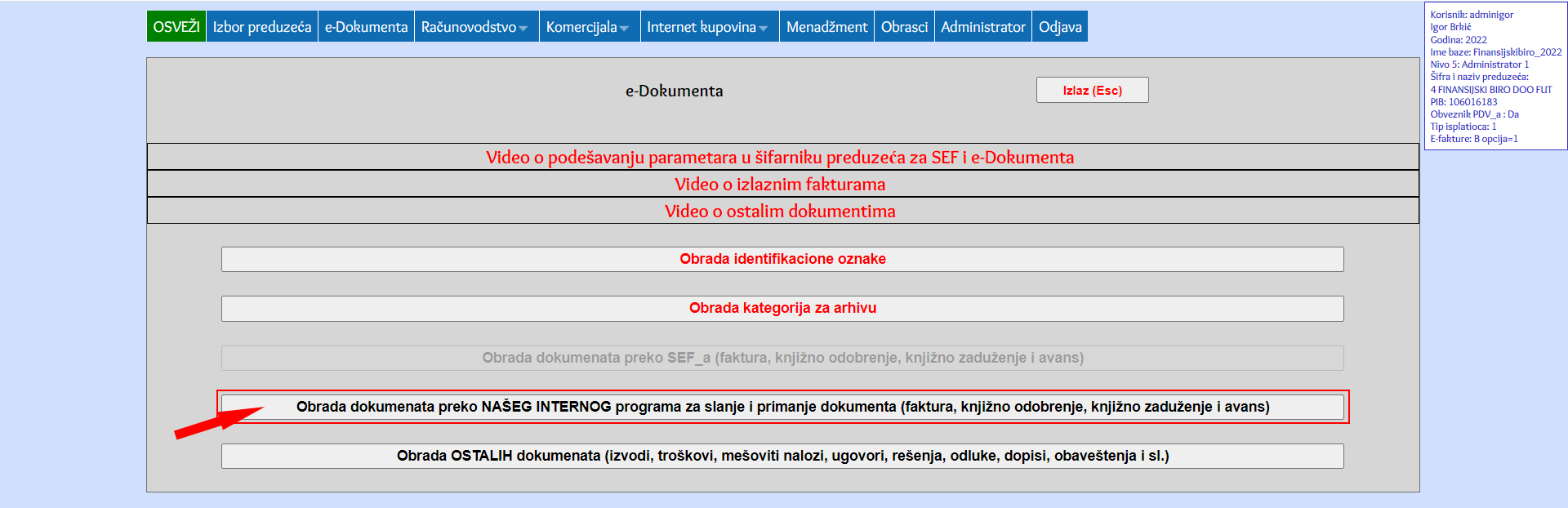The height and width of the screenshot is (508, 1568).
Task: Open the Administrator menu item
Action: tap(982, 26)
